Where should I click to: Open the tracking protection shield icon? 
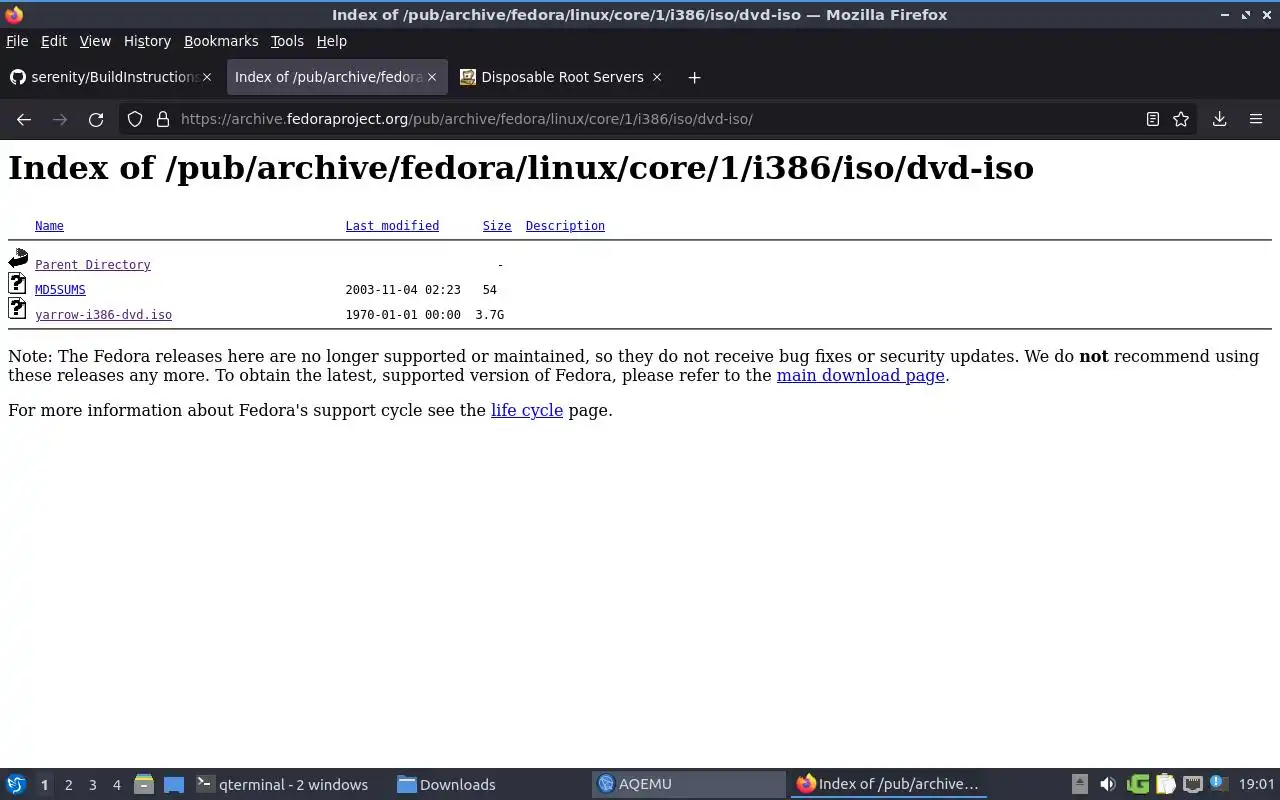pyautogui.click(x=135, y=119)
